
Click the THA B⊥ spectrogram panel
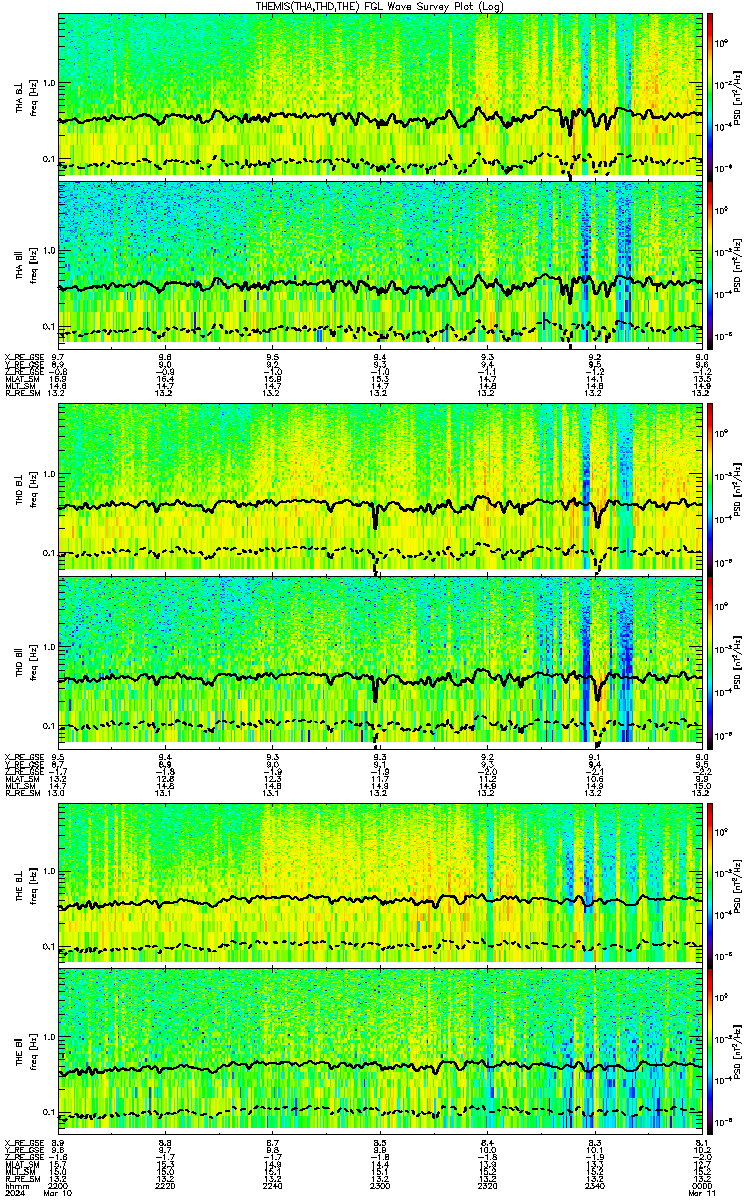click(x=379, y=96)
